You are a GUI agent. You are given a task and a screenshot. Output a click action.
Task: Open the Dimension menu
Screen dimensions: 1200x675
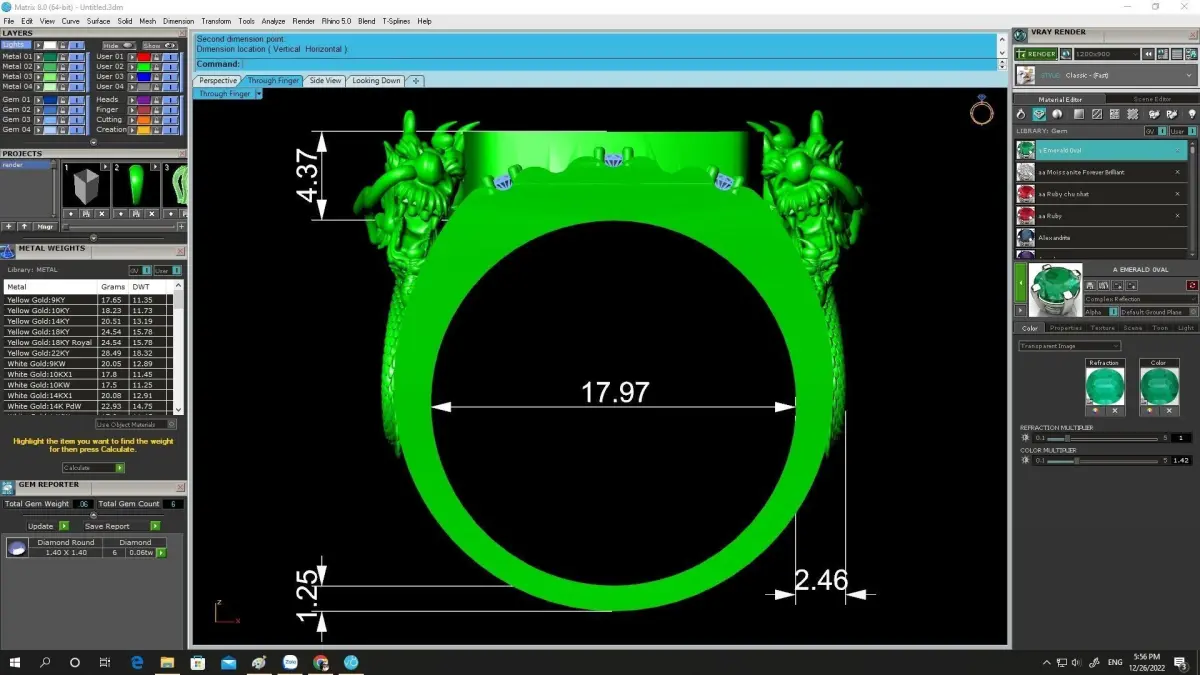point(178,21)
